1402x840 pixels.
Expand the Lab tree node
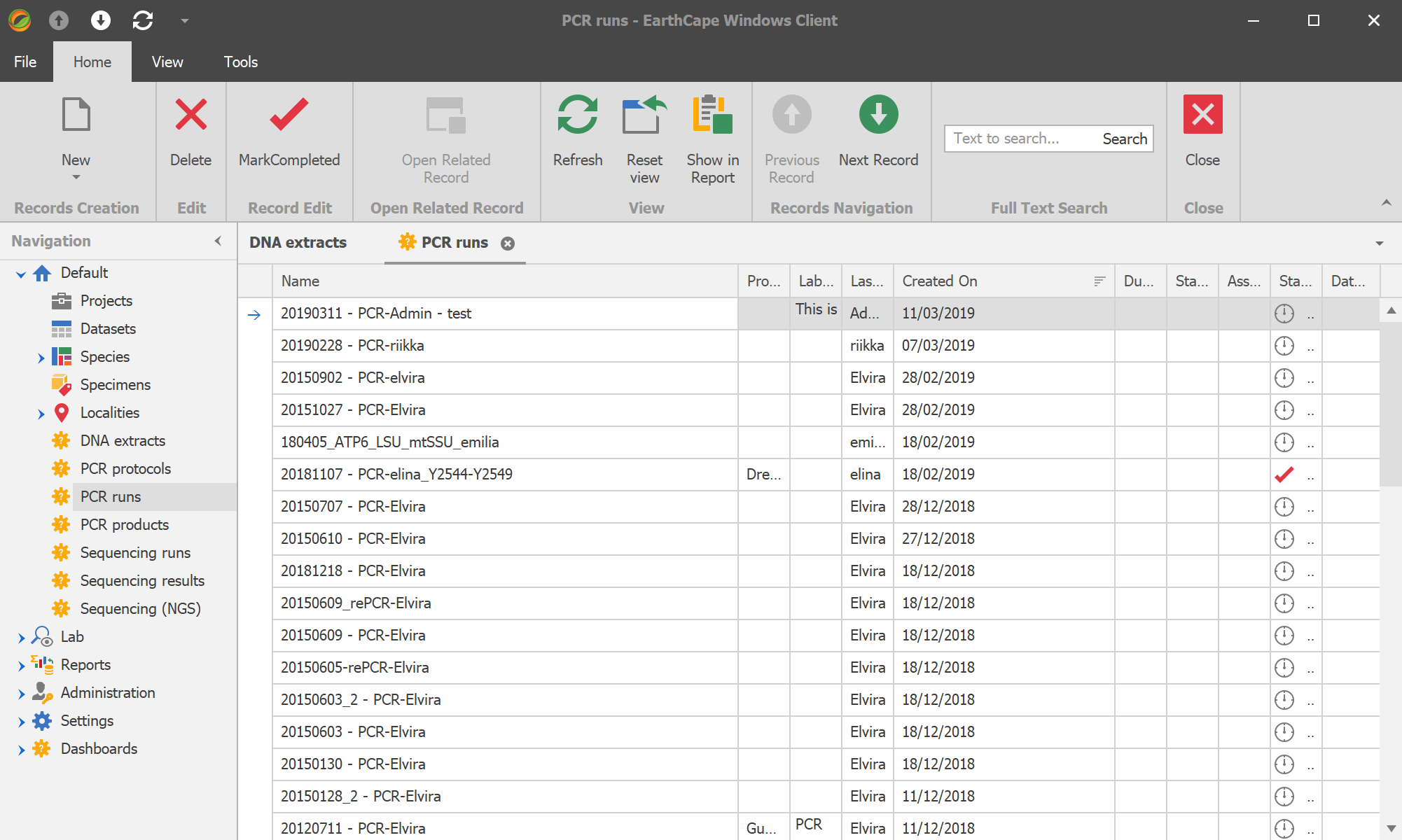click(x=21, y=638)
